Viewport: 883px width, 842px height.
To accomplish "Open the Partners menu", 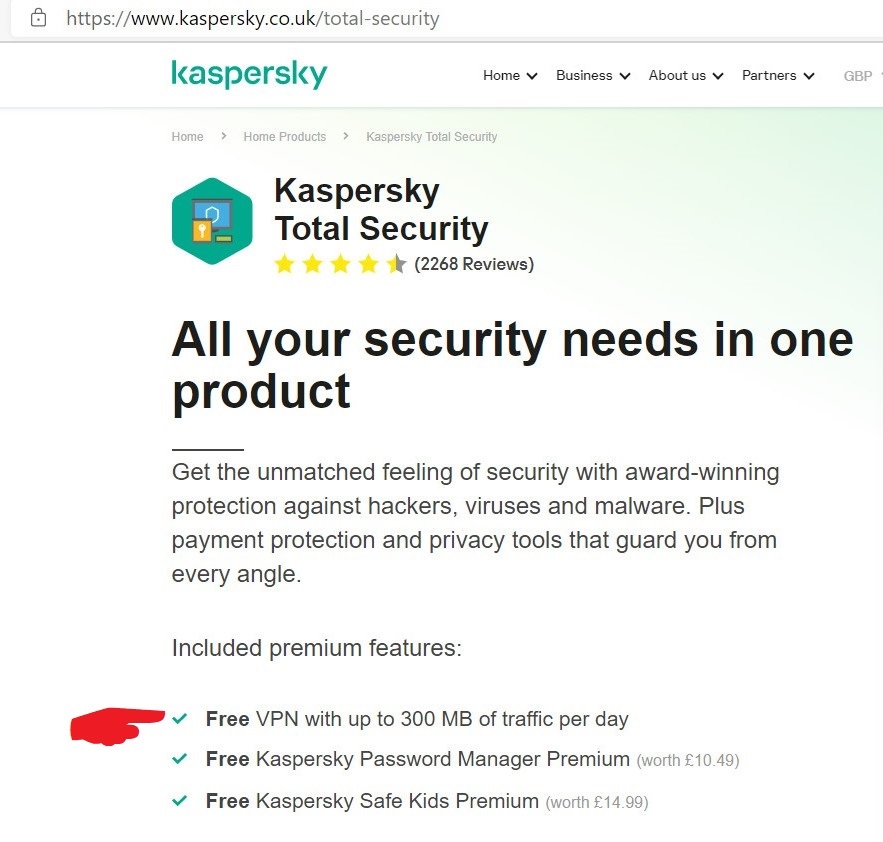I will 778,76.
